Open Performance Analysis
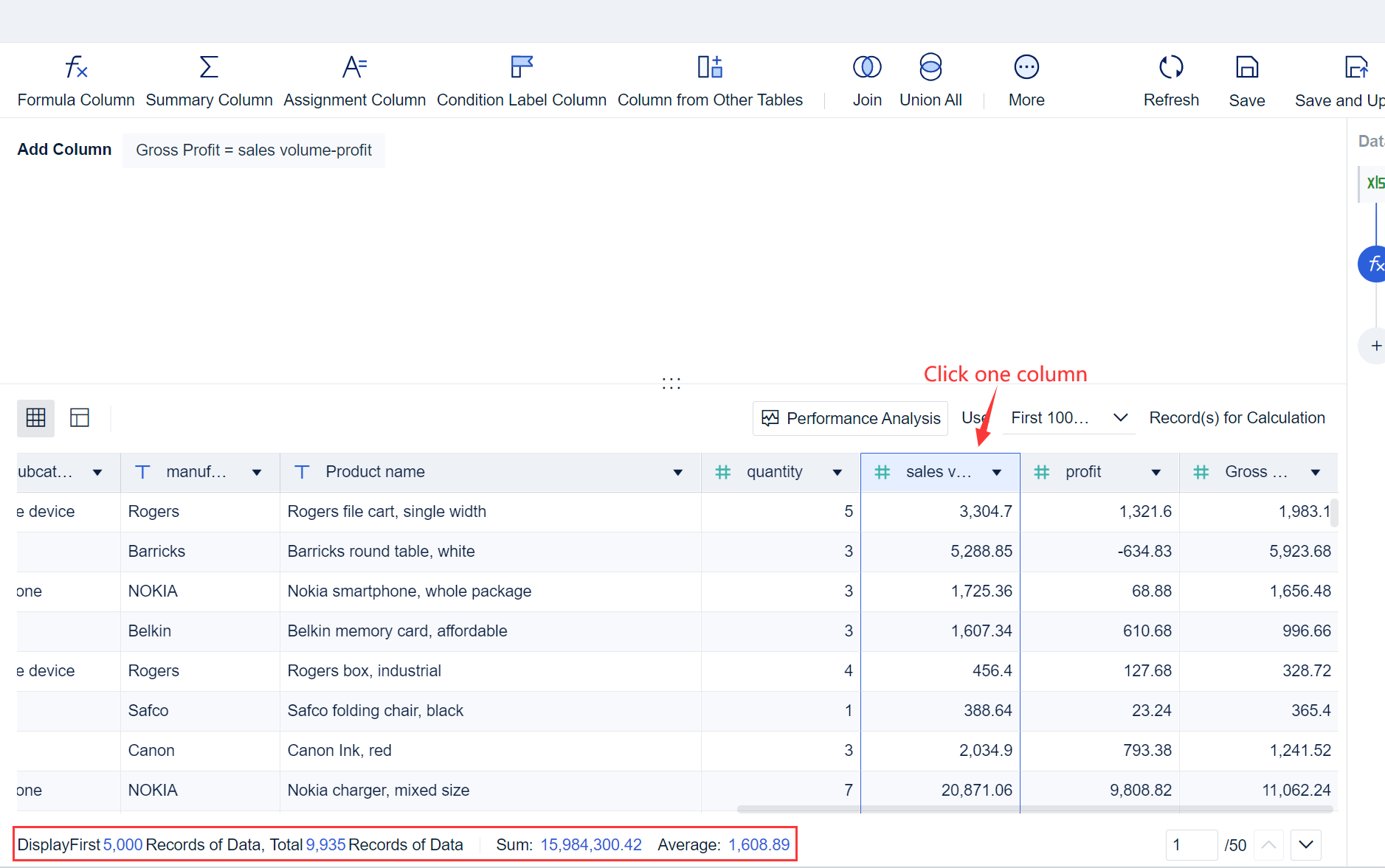Image resolution: width=1385 pixels, height=868 pixels. 851,418
